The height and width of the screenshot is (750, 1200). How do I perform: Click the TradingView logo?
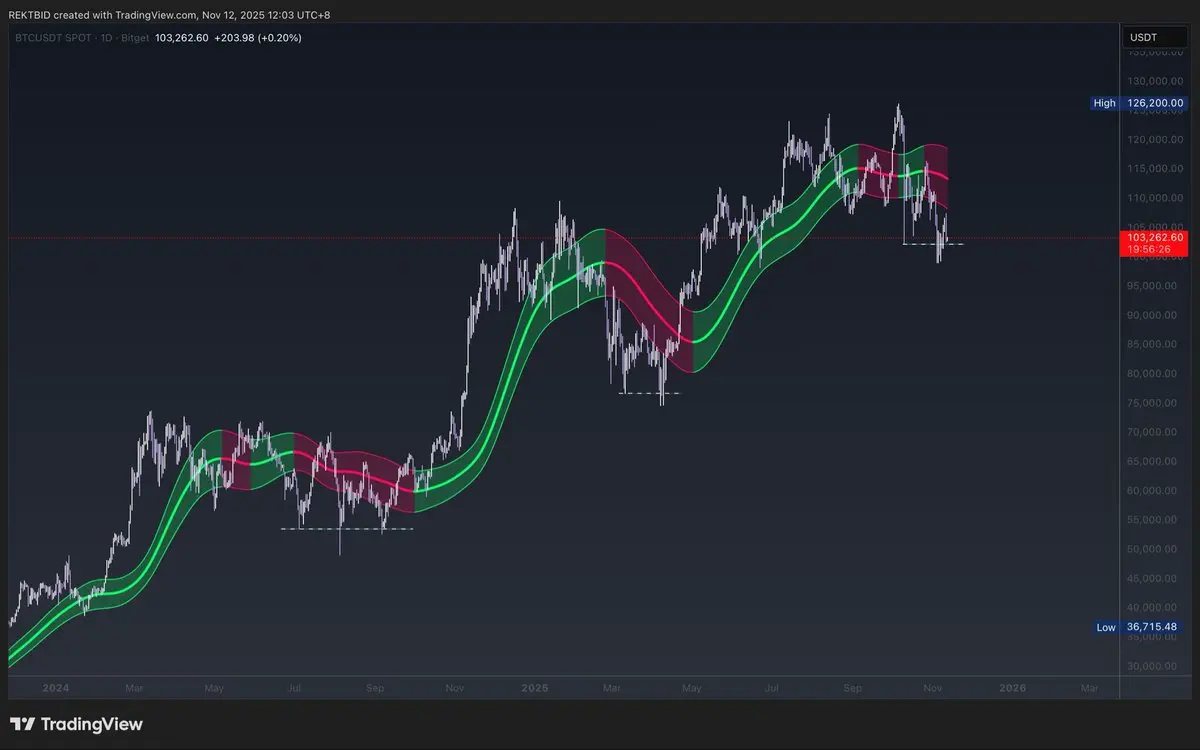[x=76, y=725]
